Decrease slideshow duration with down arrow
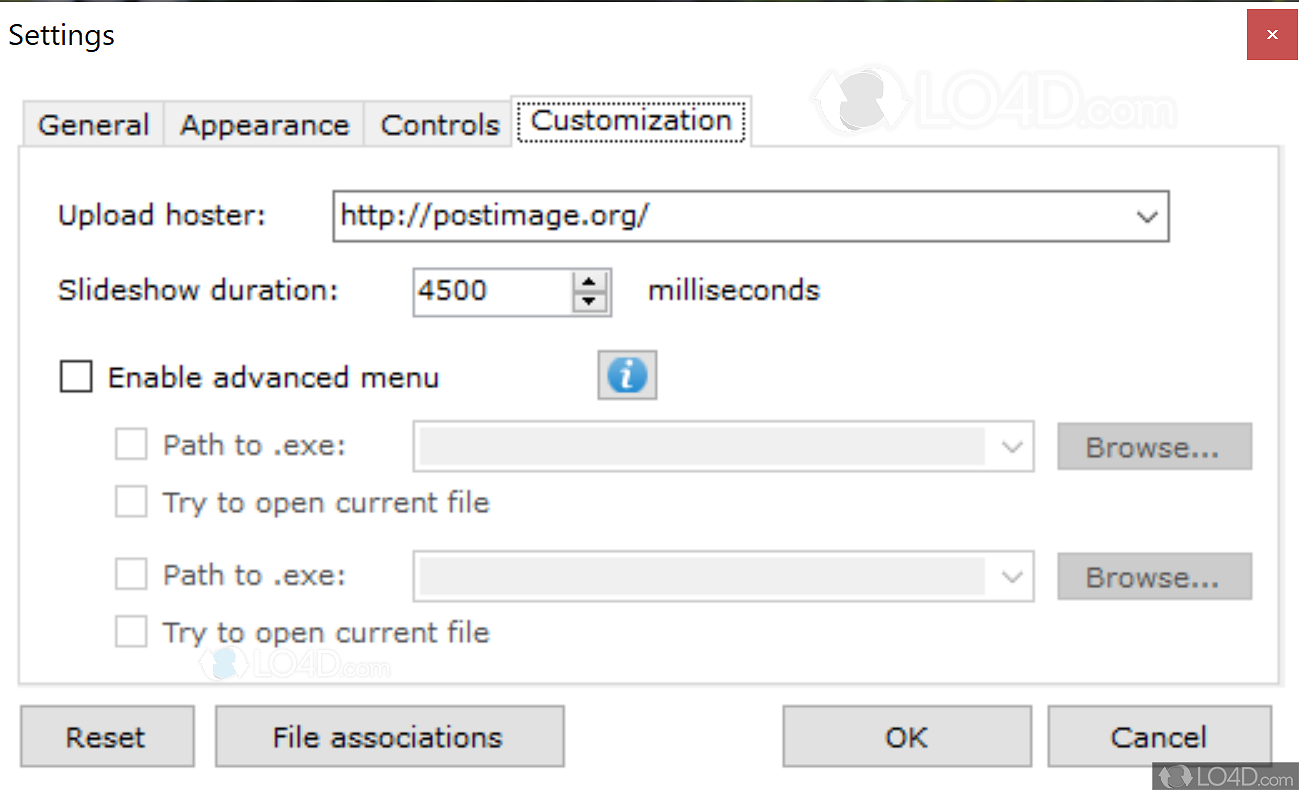Viewport: 1299px width, 790px height. (x=590, y=301)
